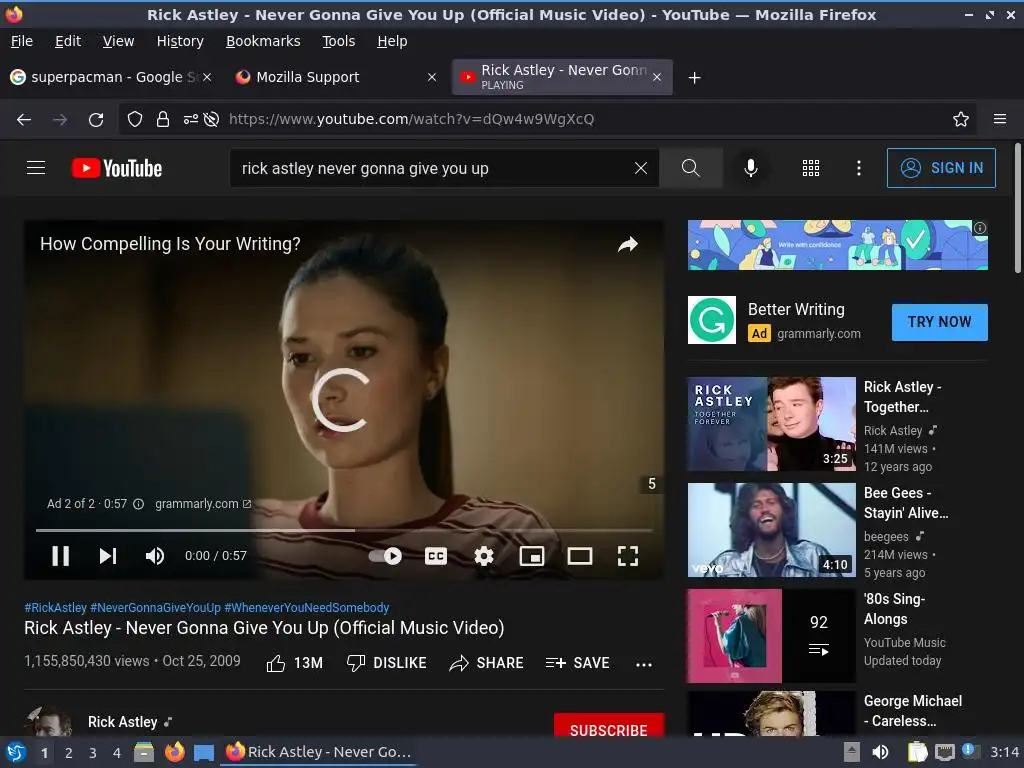Close the Mozilla Support tab
1024x768 pixels.
pyautogui.click(x=432, y=77)
